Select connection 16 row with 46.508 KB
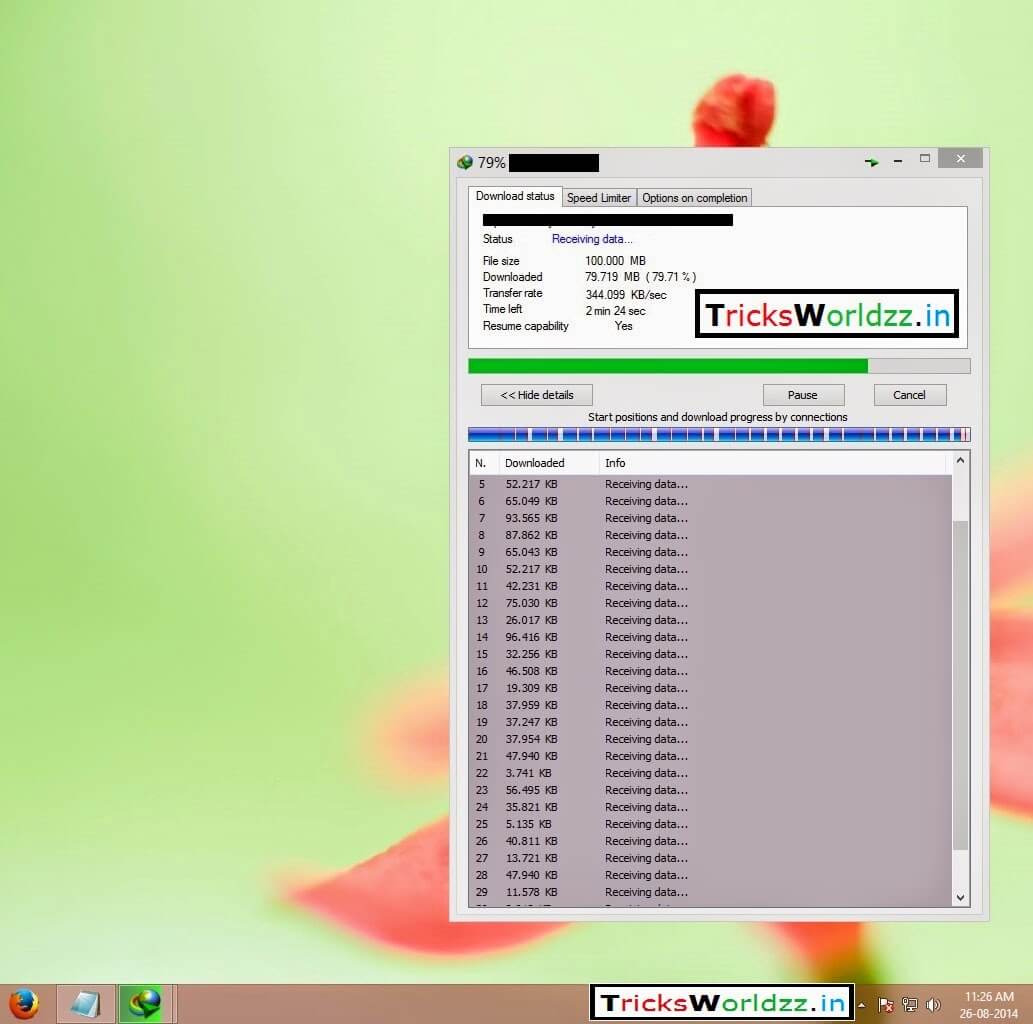 pos(712,671)
